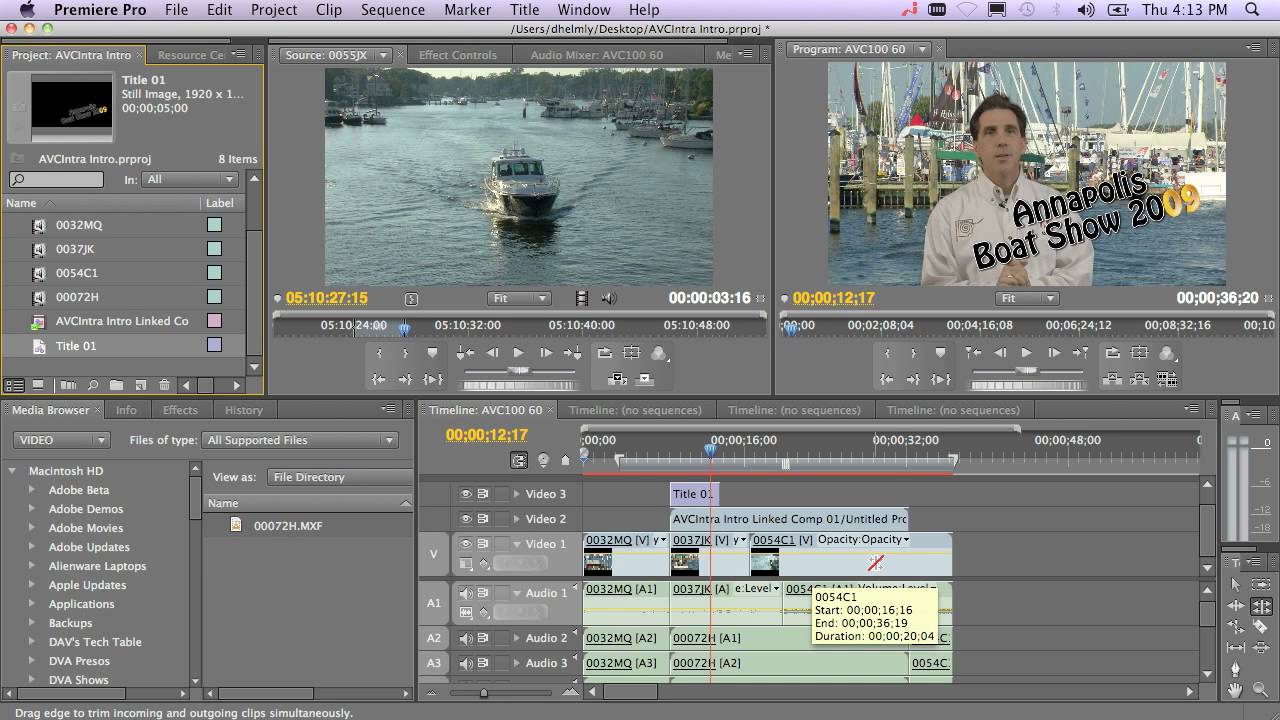This screenshot has height=720, width=1280.
Task: Hide the Video 2 track output
Action: 465,519
